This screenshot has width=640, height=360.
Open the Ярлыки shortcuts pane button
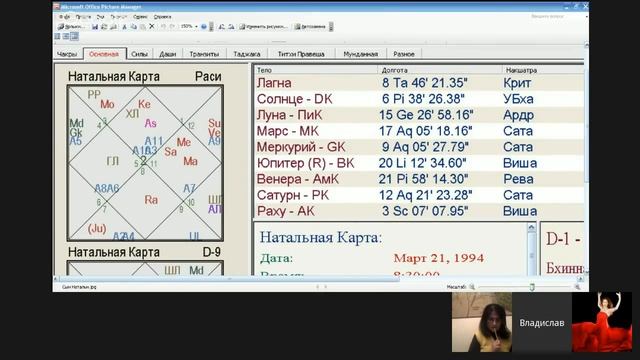[x=71, y=27]
